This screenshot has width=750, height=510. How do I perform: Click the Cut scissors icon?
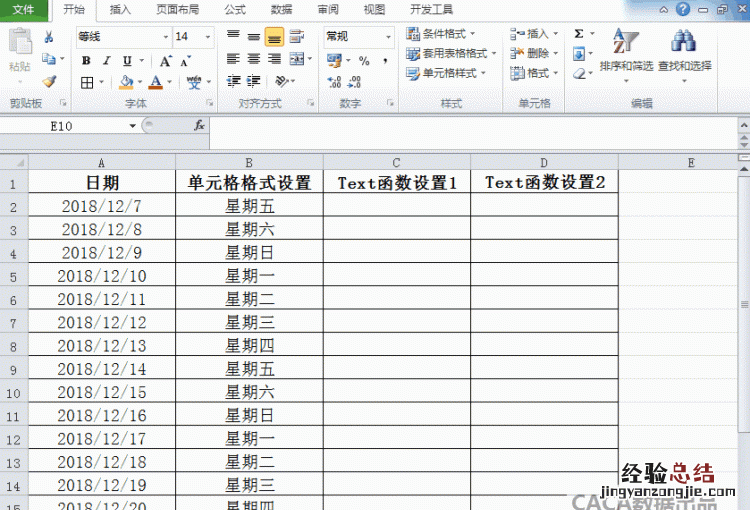[49, 37]
